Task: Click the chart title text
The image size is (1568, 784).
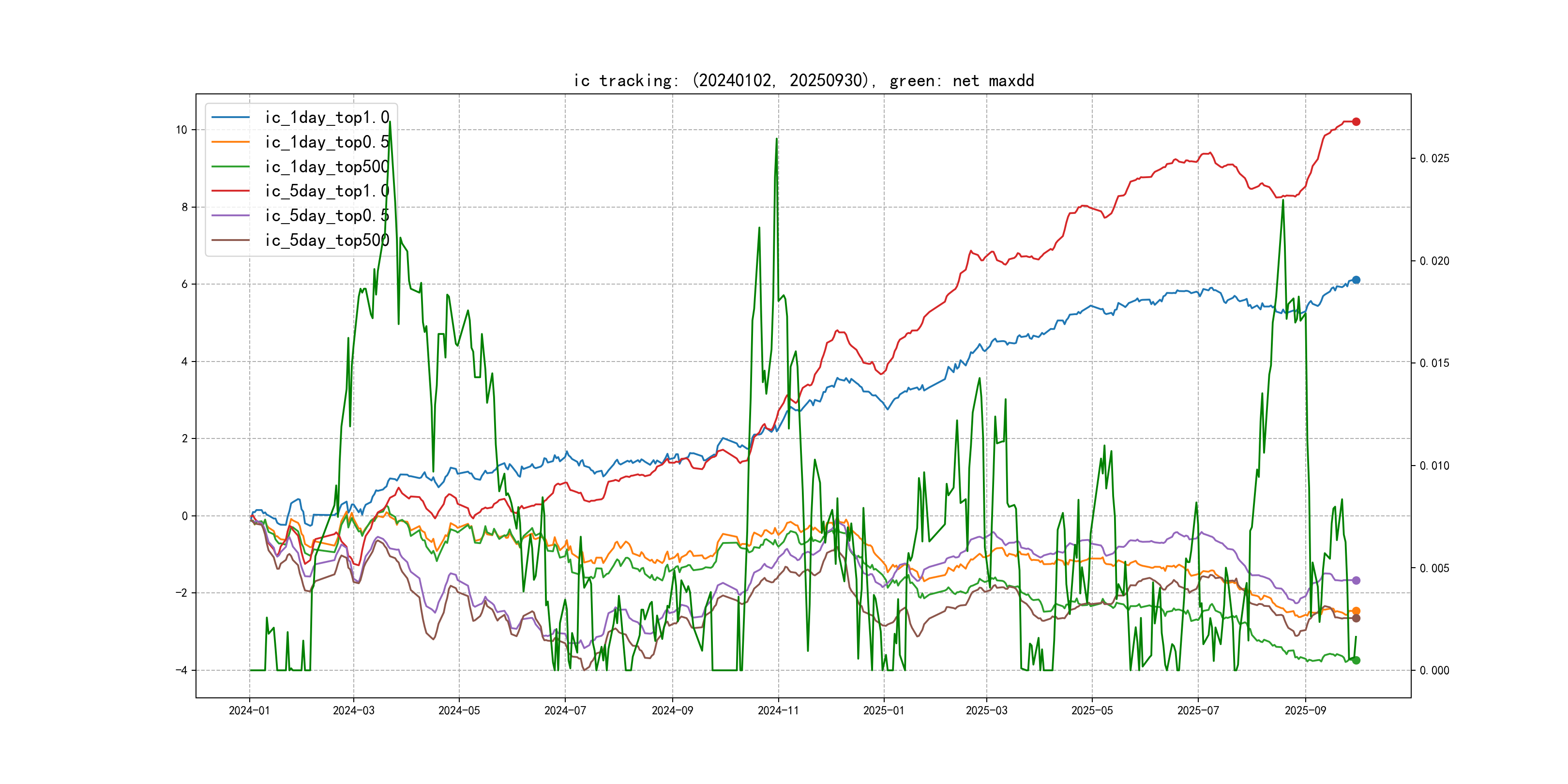Action: [803, 81]
